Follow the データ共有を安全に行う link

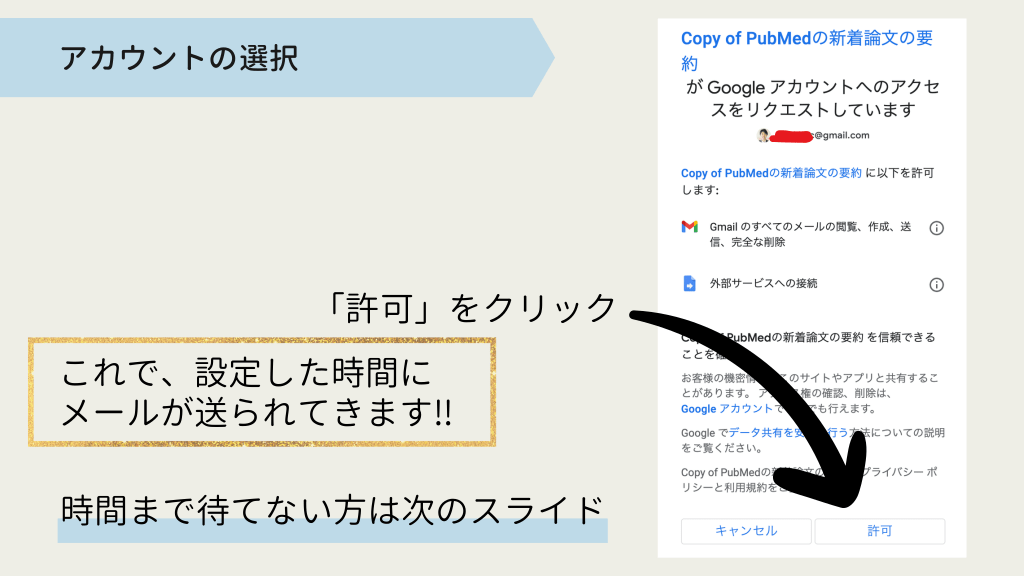[780, 433]
